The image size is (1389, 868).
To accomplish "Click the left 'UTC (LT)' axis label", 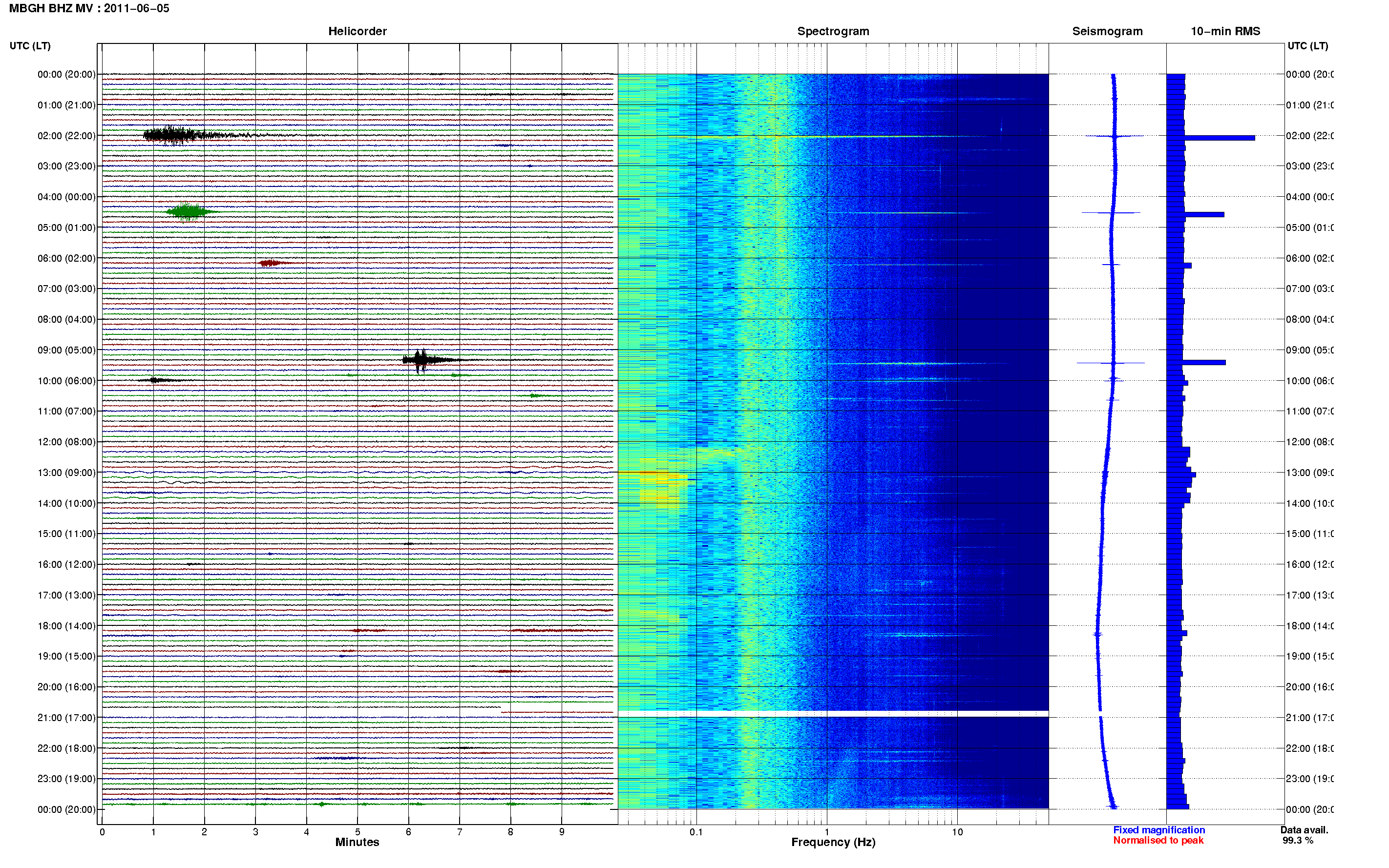I will click(x=30, y=46).
